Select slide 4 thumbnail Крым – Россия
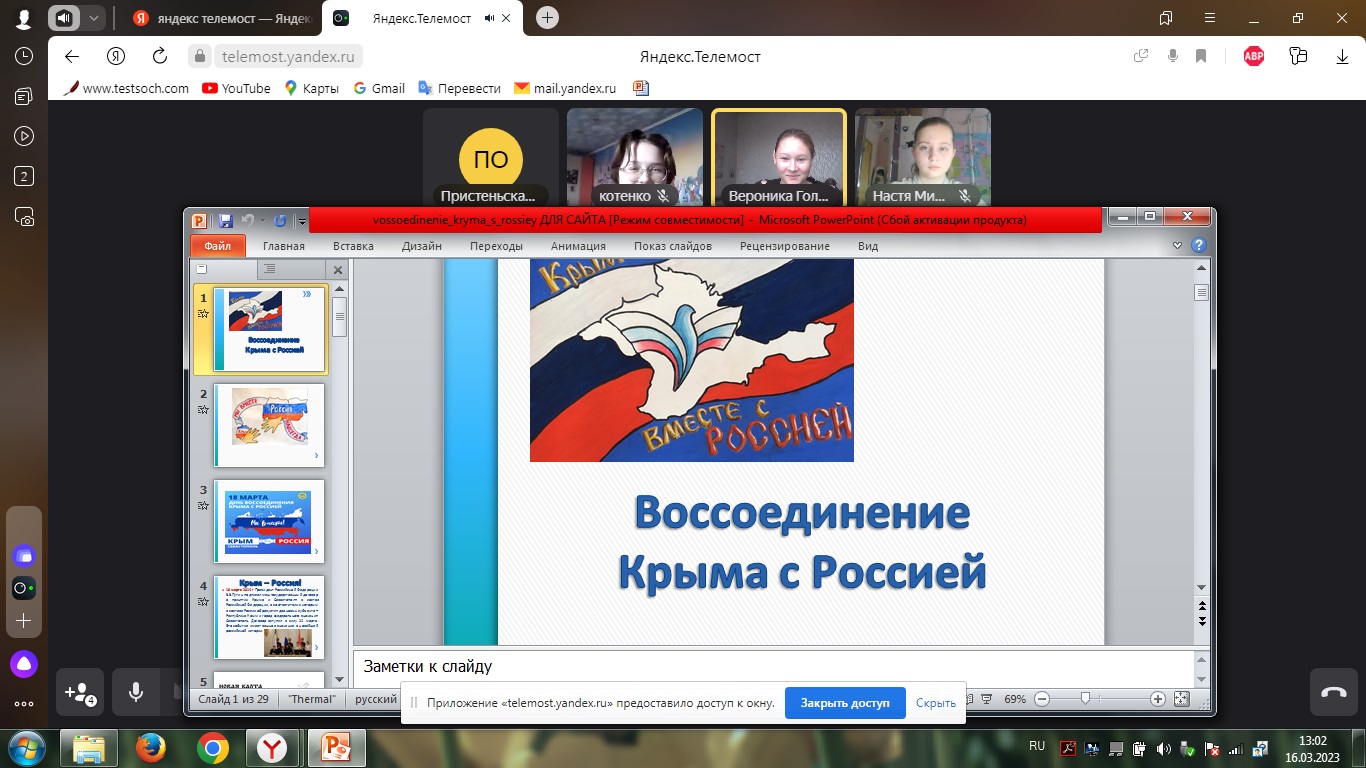 [269, 617]
